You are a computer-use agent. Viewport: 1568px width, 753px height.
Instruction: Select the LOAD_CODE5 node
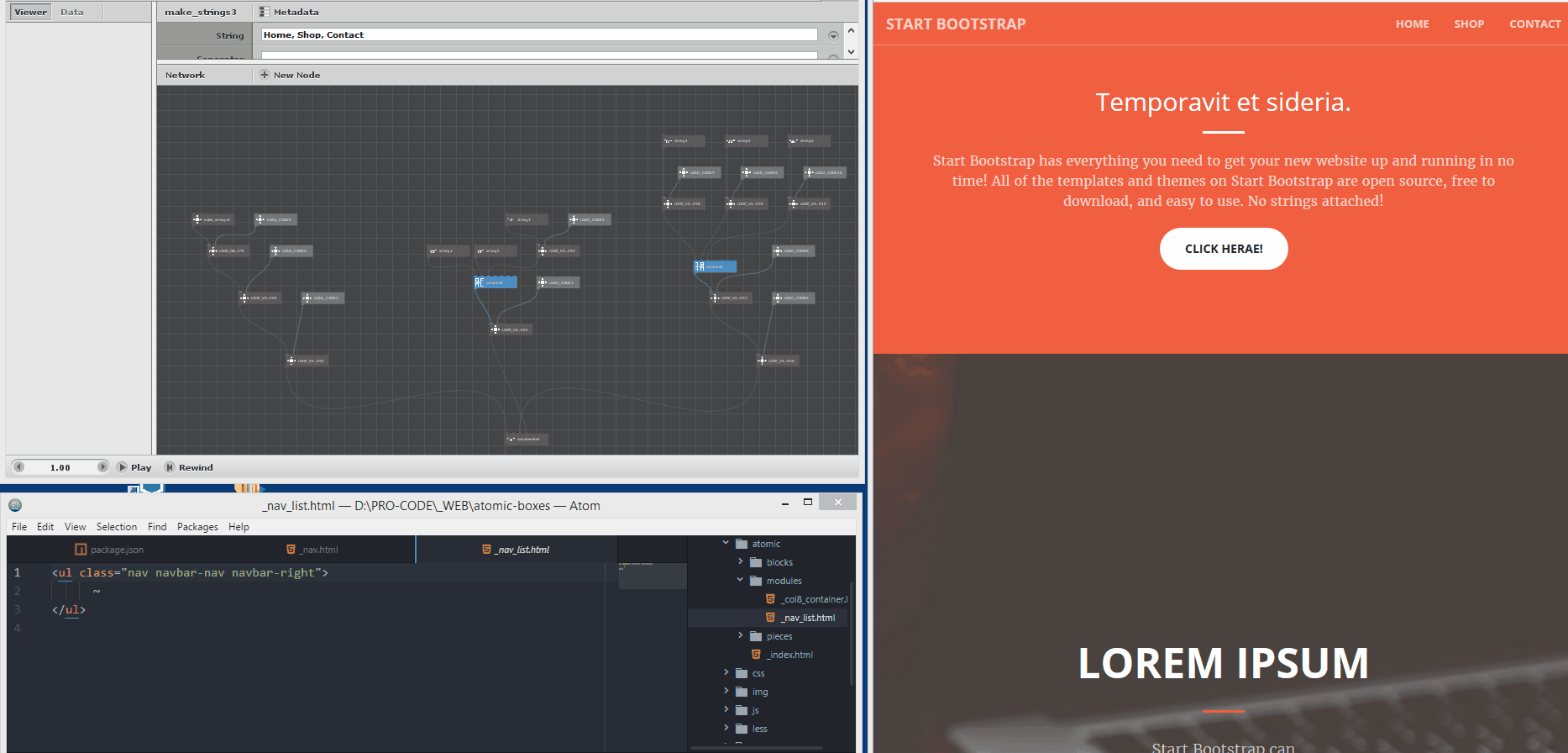pyautogui.click(x=275, y=219)
